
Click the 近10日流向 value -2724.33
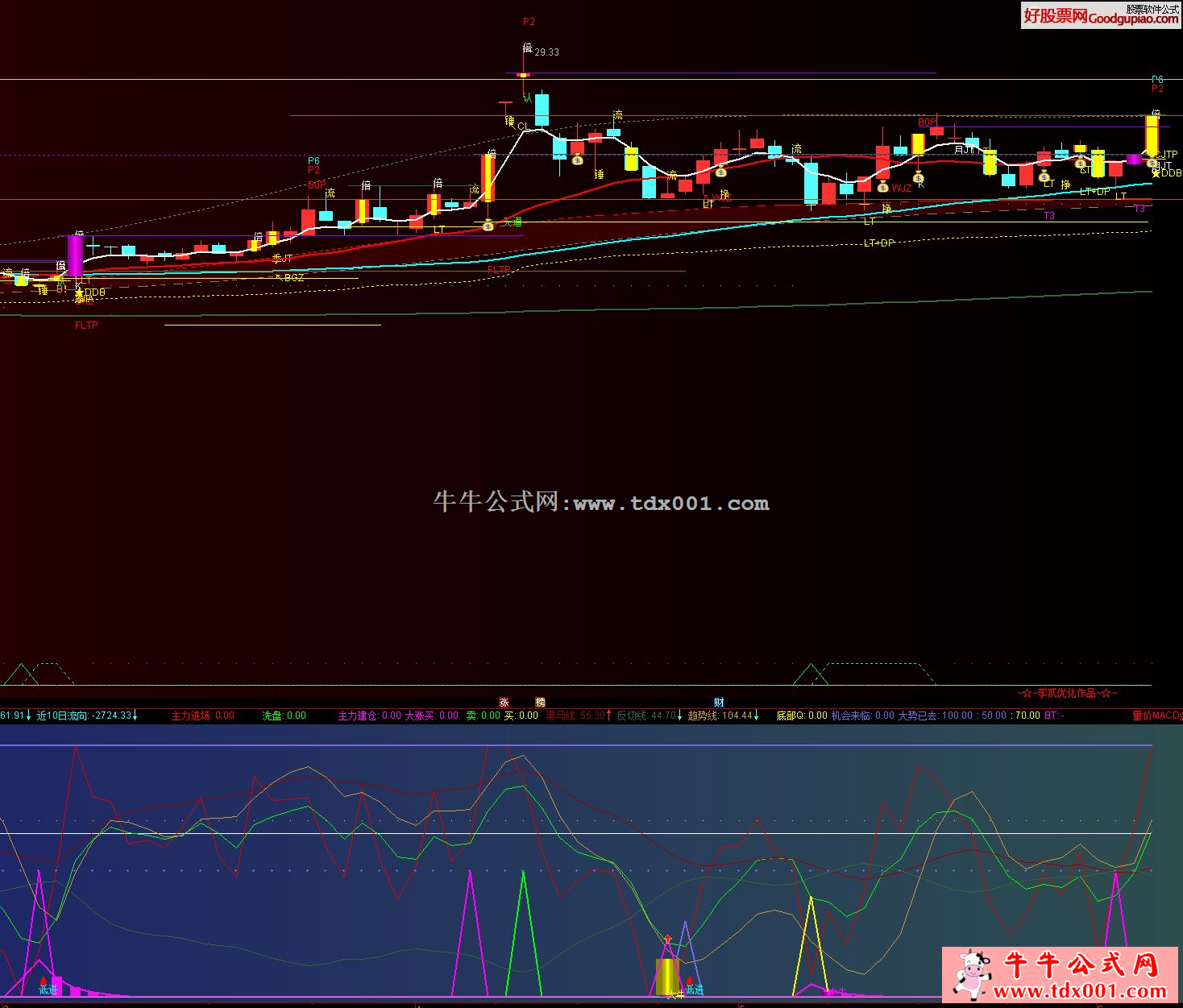(x=111, y=716)
